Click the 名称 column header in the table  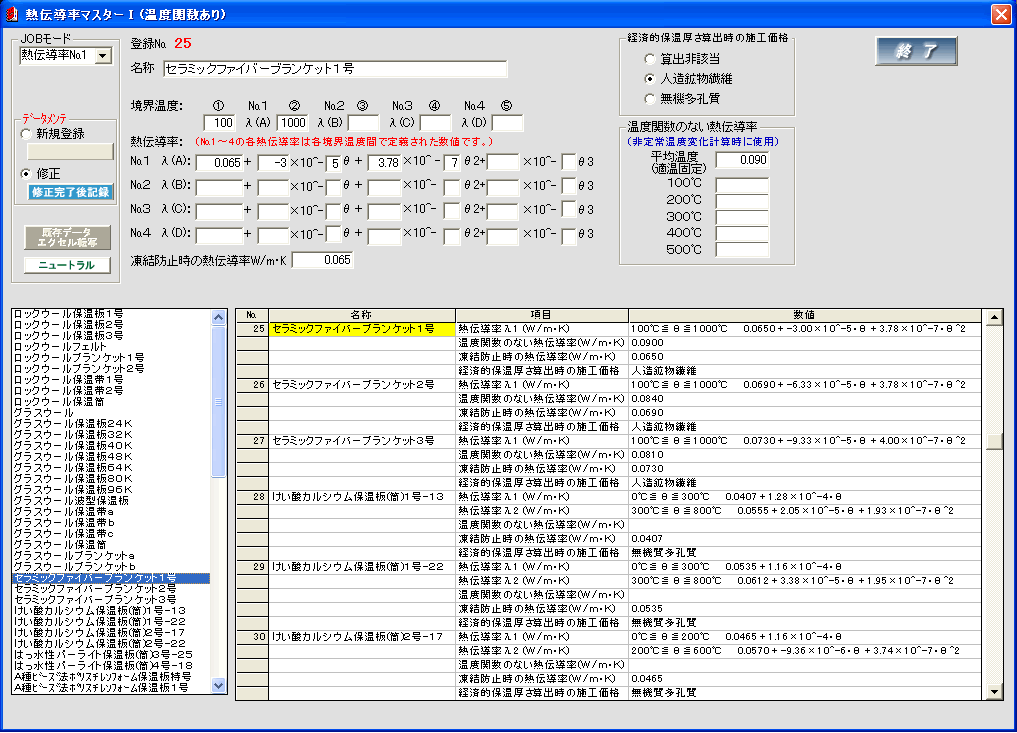coord(361,315)
